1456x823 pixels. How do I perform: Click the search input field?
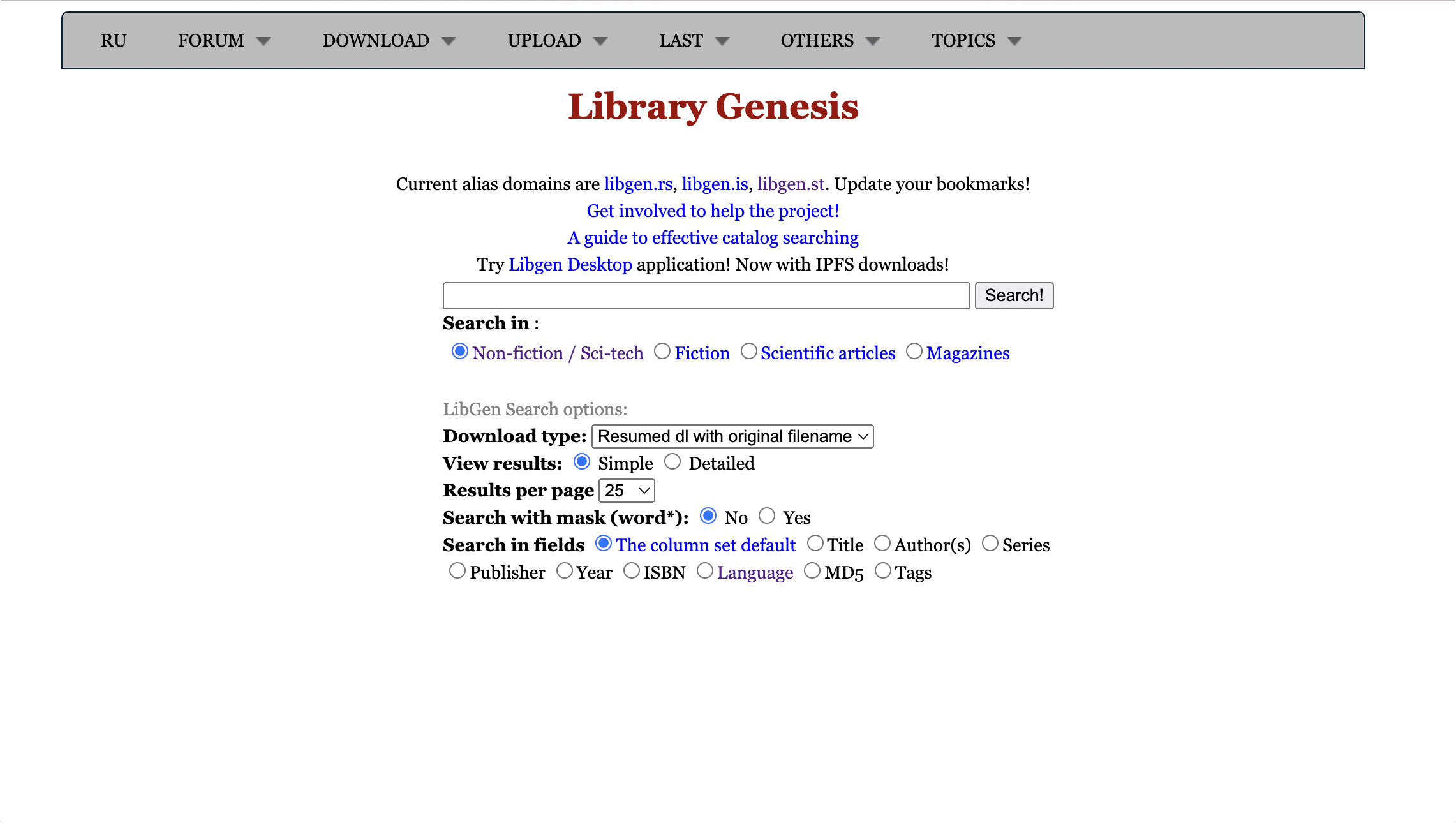(x=705, y=295)
